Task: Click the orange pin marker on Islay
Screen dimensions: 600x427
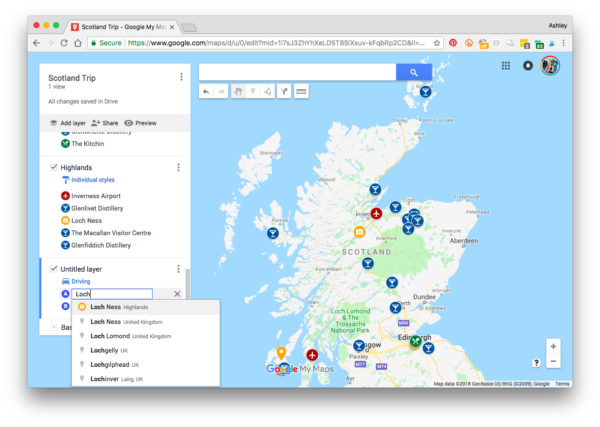Action: coord(281,352)
